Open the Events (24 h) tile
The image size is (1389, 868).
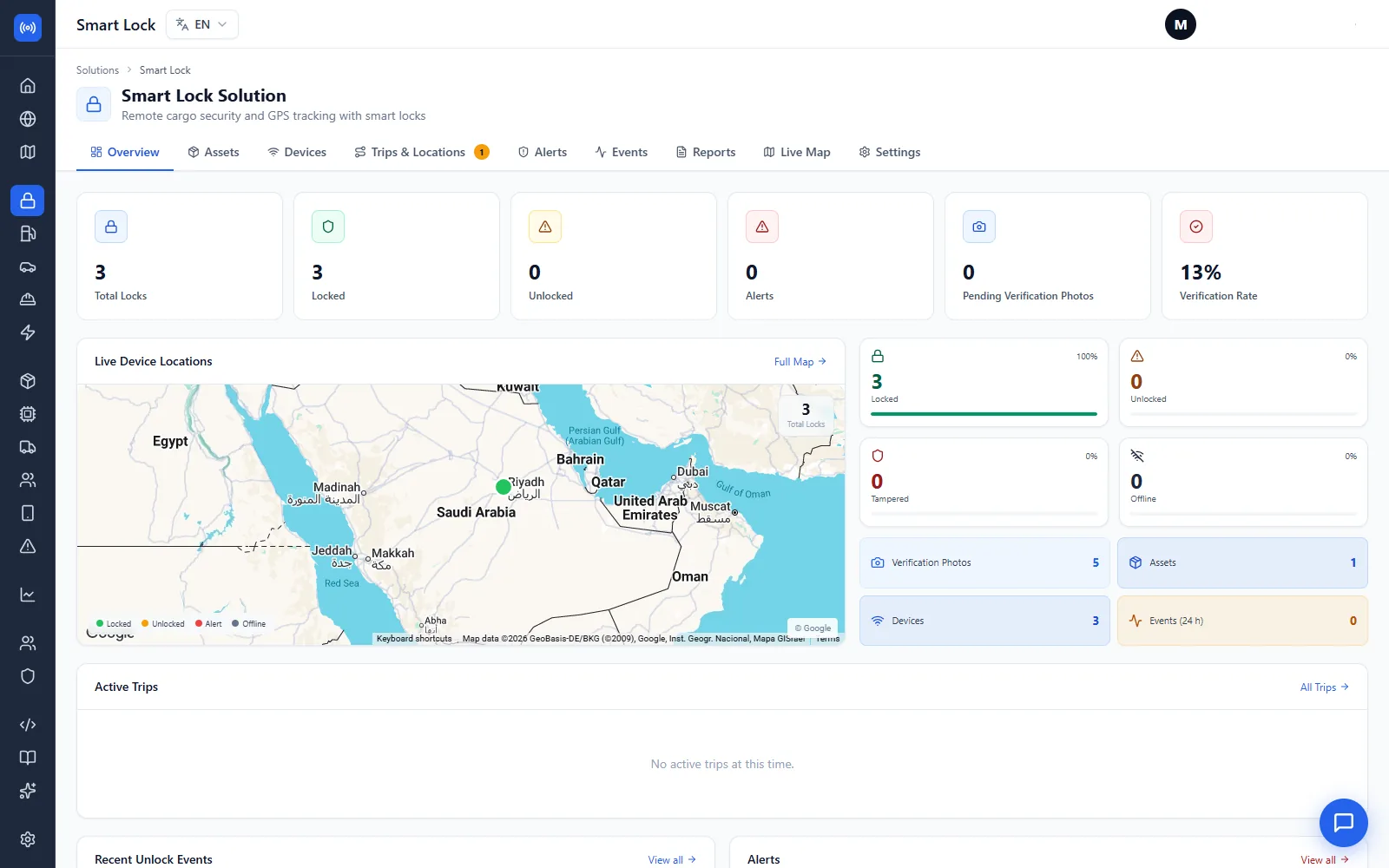(1242, 621)
